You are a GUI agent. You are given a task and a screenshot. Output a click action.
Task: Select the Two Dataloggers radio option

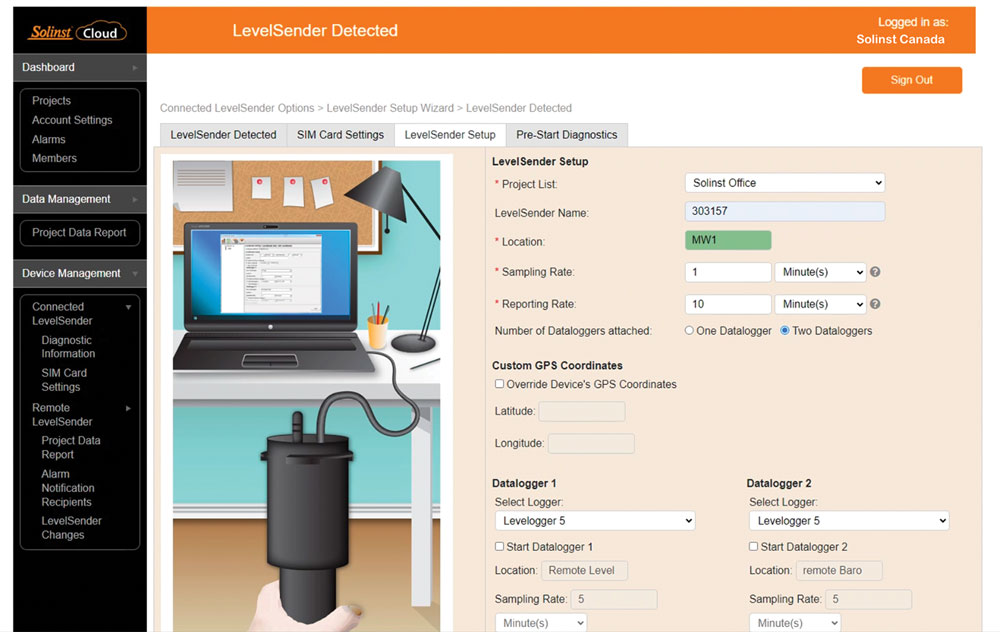pyautogui.click(x=785, y=331)
